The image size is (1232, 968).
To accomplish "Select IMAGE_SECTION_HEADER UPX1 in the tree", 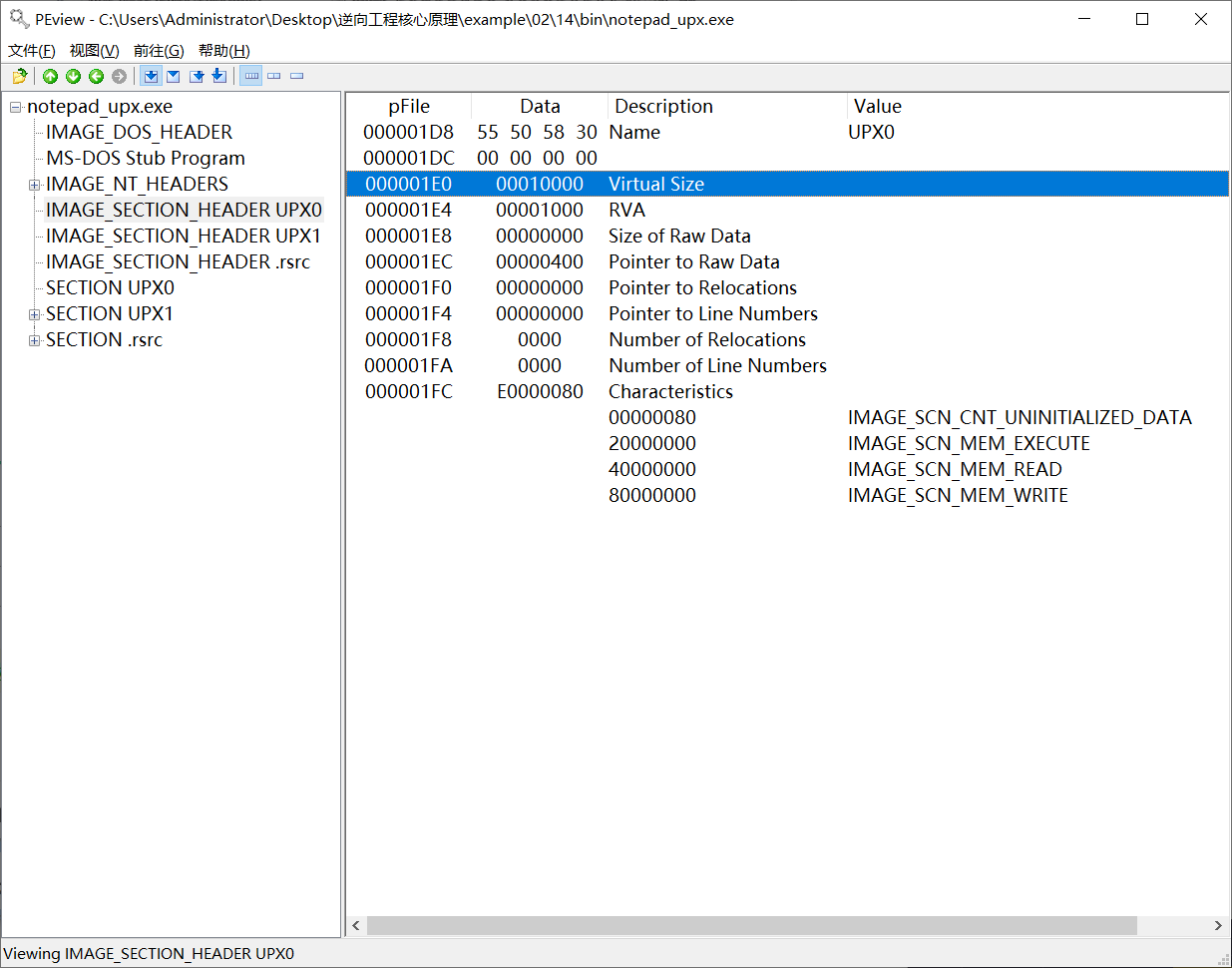I will click(x=183, y=237).
